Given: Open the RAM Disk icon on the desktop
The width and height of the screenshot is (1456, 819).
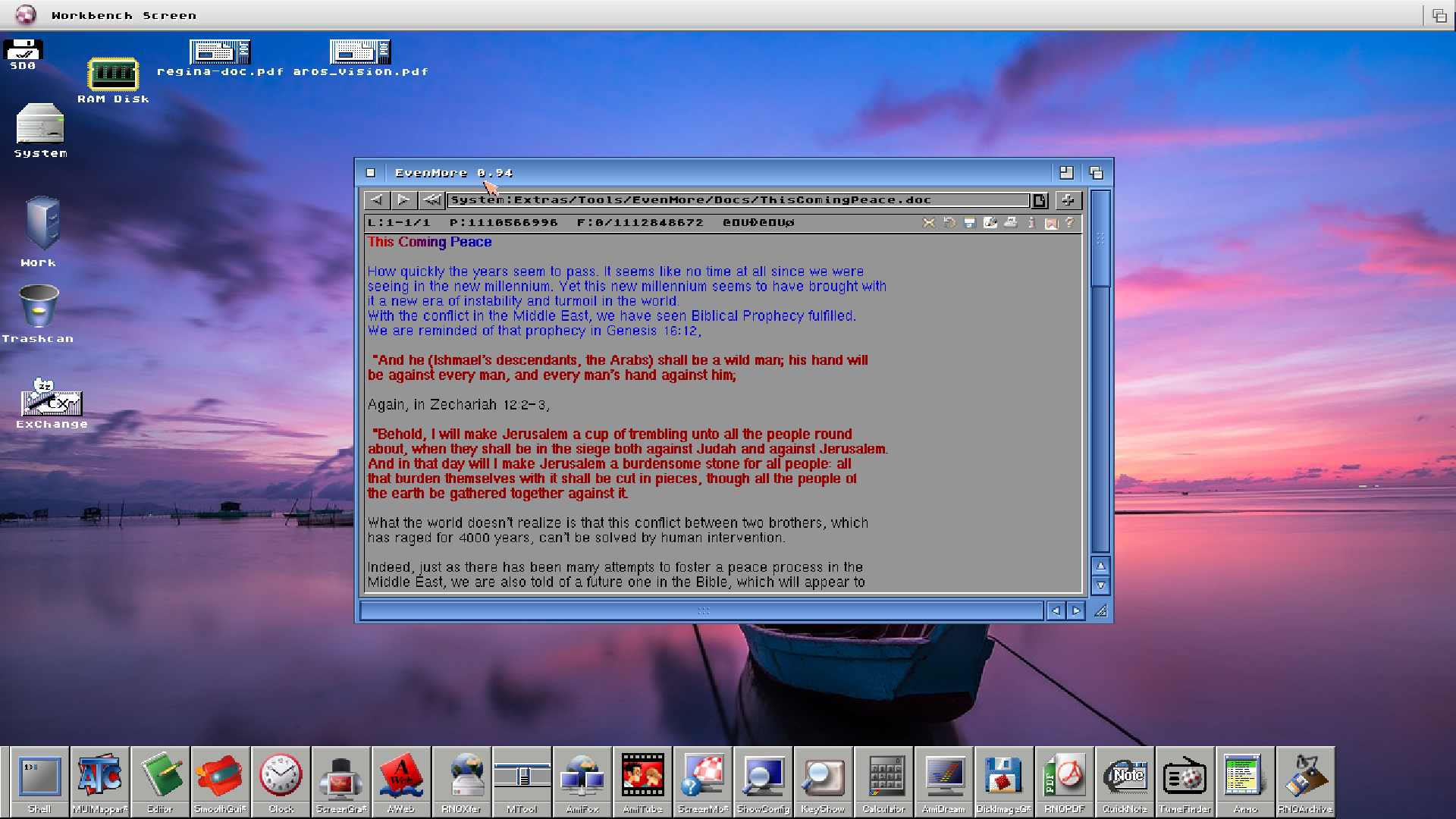Looking at the screenshot, I should (114, 76).
